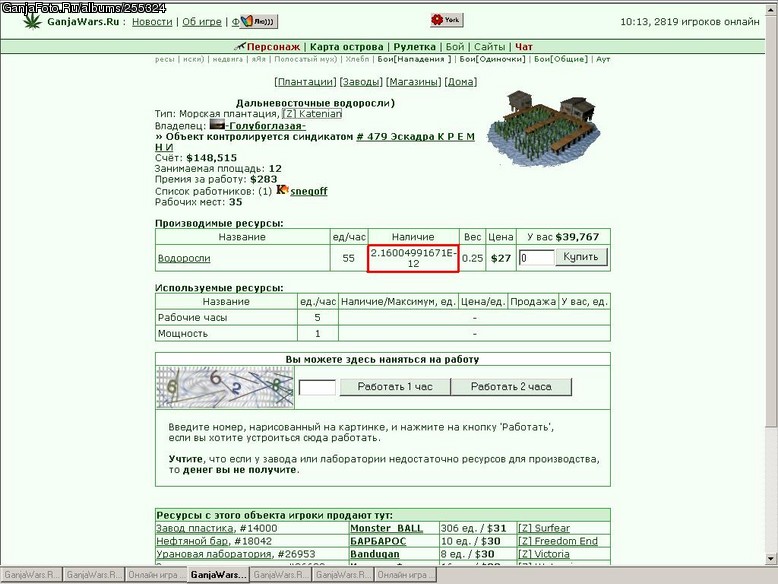This screenshot has width=778, height=584.
Task: Open the [Z] Surfear sector link
Action: coord(544,528)
